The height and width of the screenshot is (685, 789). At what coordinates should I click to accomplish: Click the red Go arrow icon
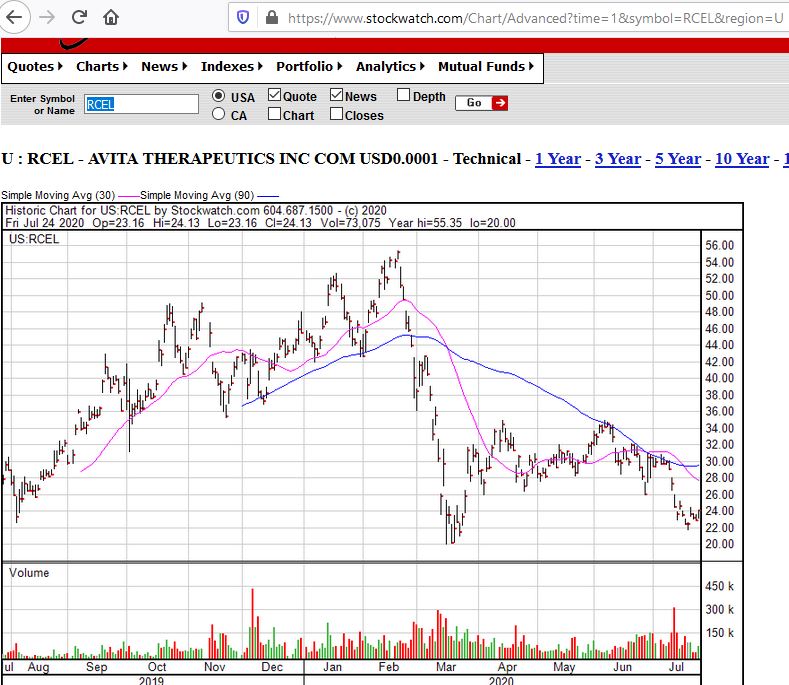coord(499,103)
